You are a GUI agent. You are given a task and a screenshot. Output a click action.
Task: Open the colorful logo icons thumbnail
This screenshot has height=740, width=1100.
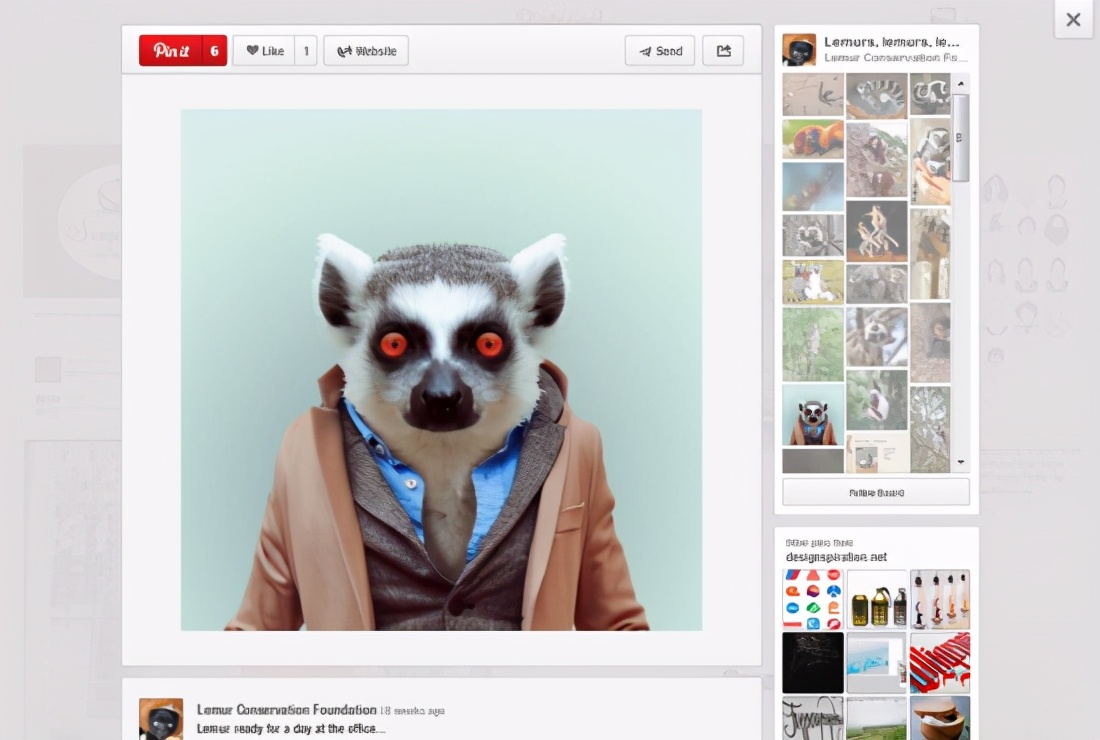click(813, 600)
